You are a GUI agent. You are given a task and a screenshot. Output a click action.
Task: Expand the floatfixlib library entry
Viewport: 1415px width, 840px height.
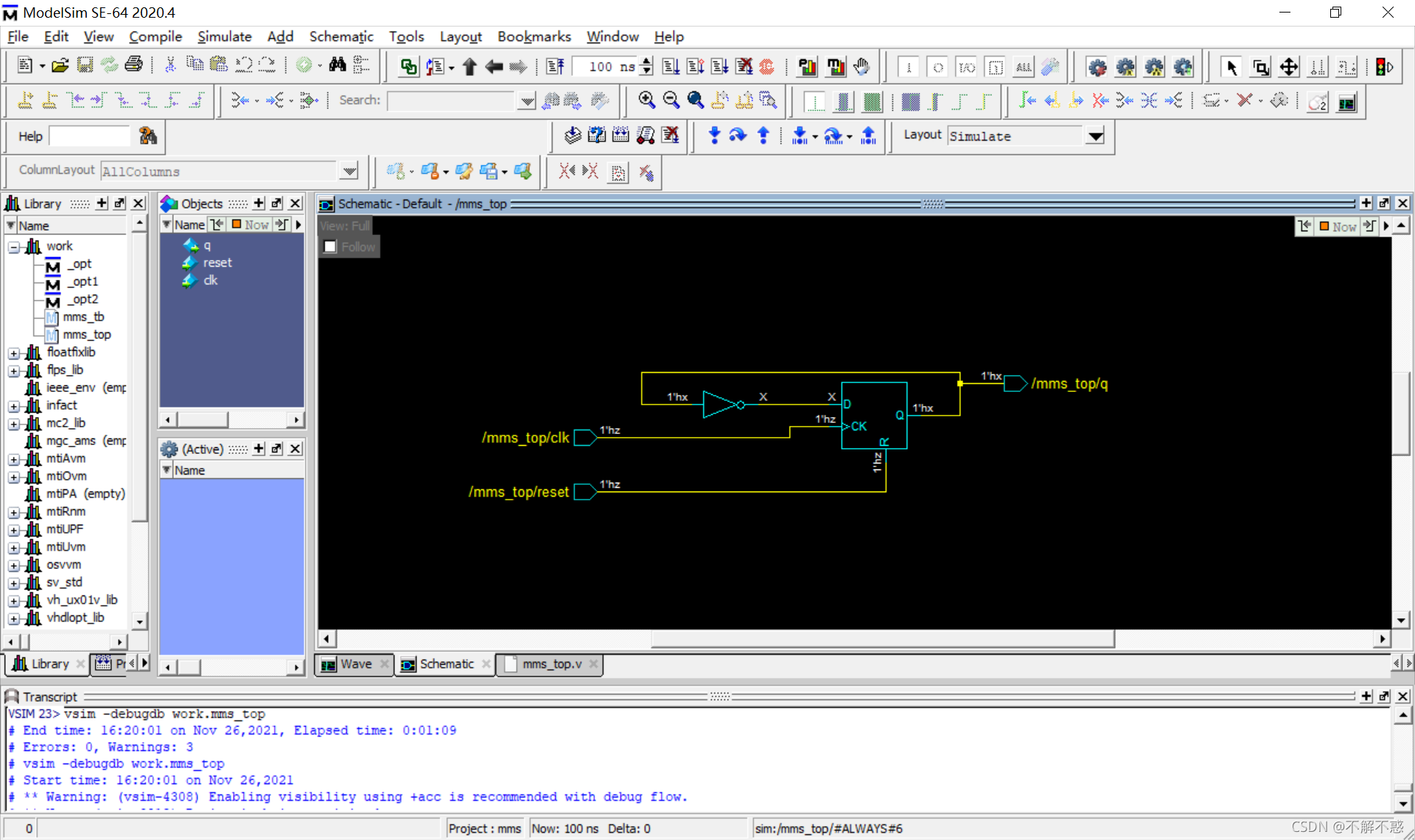click(x=14, y=352)
